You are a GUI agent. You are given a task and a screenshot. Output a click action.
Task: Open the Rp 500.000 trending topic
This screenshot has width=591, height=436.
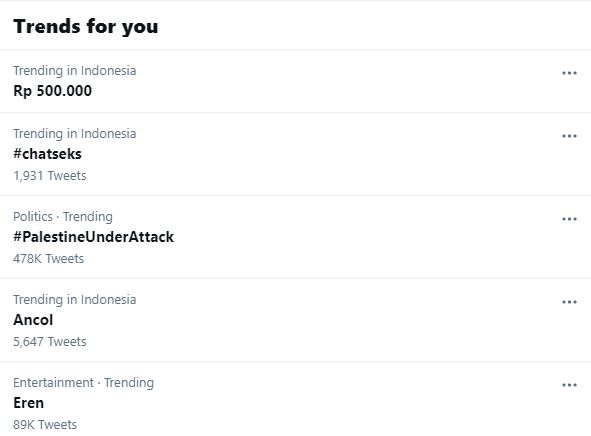(52, 91)
